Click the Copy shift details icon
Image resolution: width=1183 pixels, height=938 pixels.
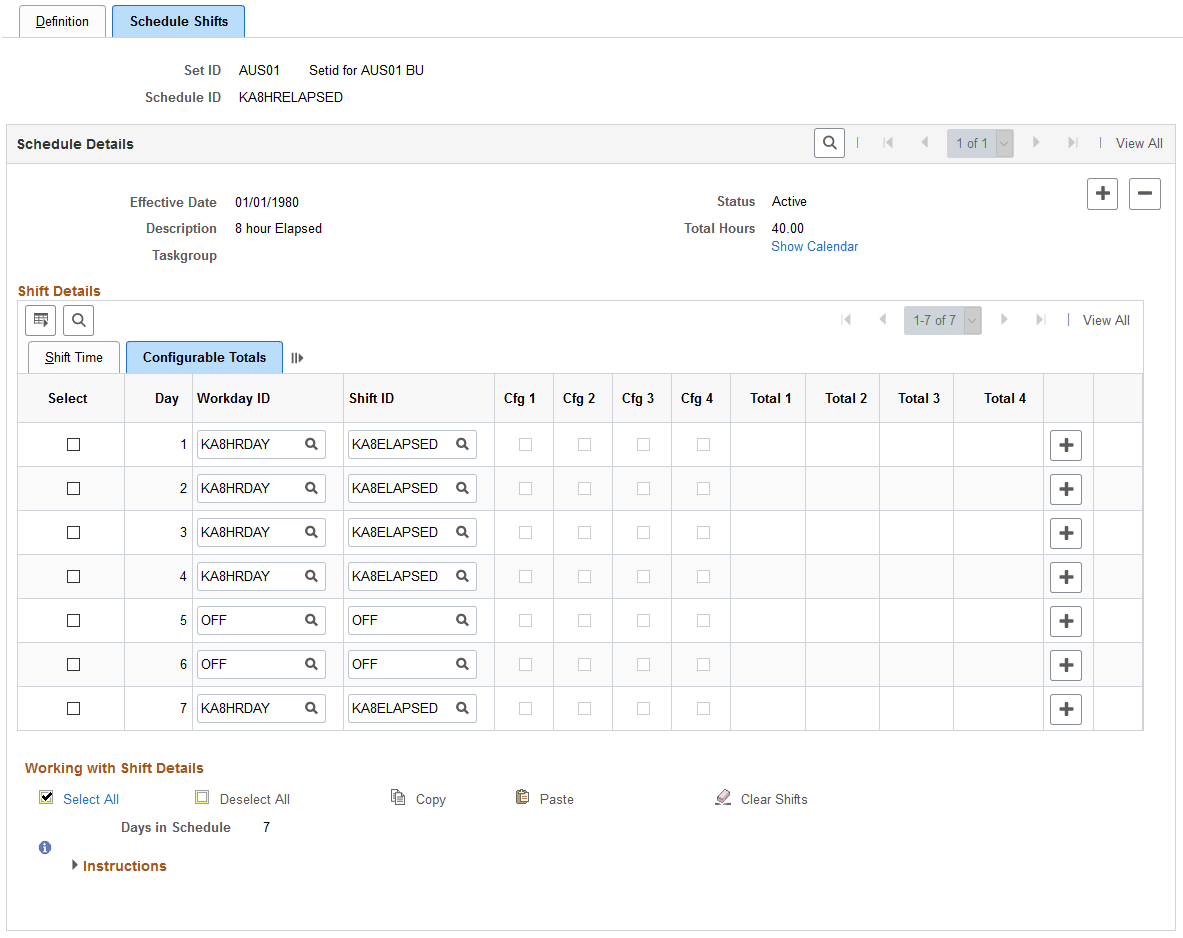pyautogui.click(x=398, y=797)
